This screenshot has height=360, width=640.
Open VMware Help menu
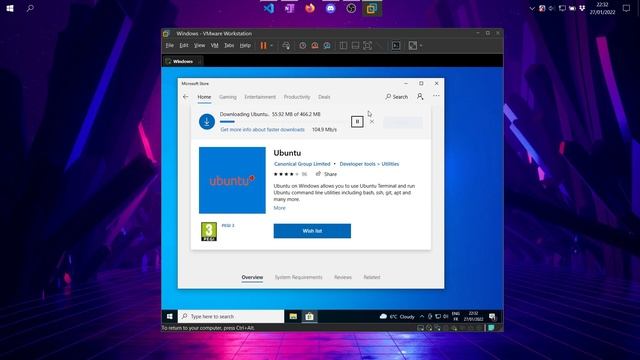(x=245, y=45)
